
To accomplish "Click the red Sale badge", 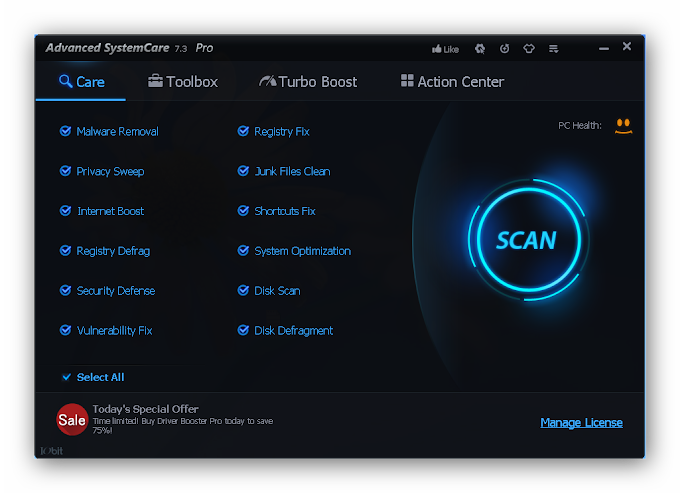I will pyautogui.click(x=72, y=419).
